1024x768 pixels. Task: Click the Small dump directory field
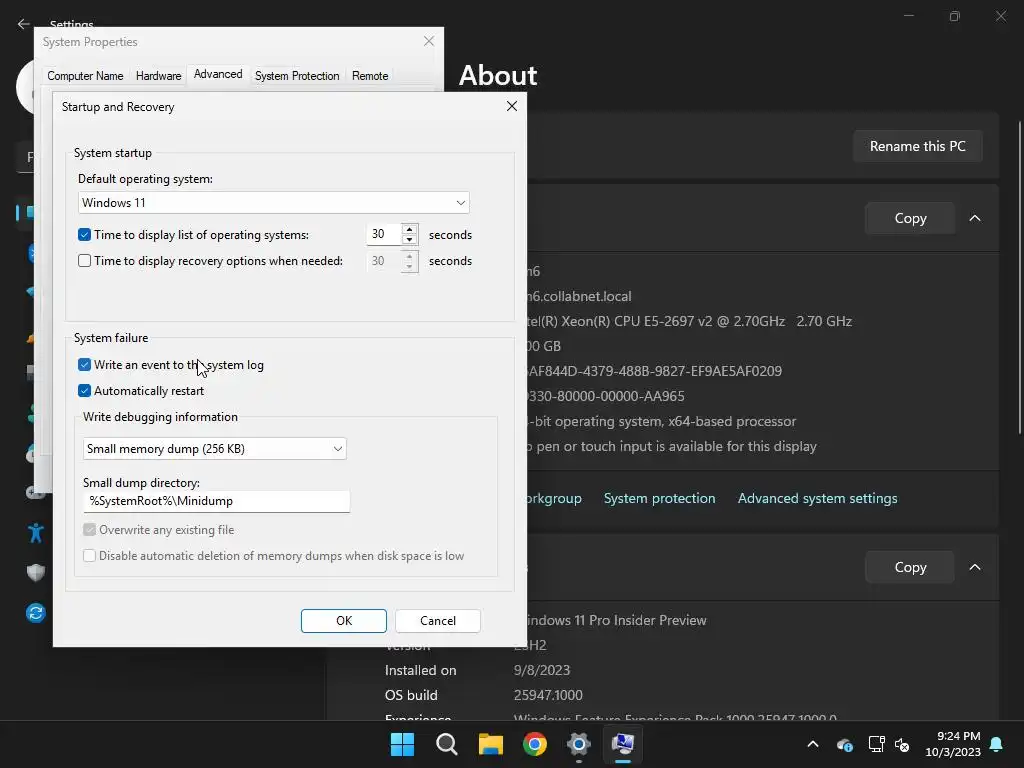(x=216, y=501)
